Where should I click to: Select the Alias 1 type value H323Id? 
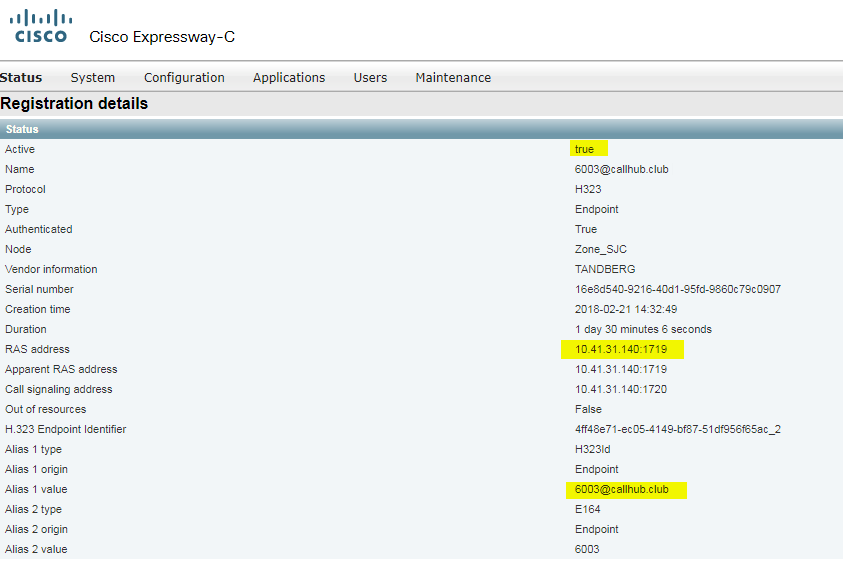tap(592, 449)
